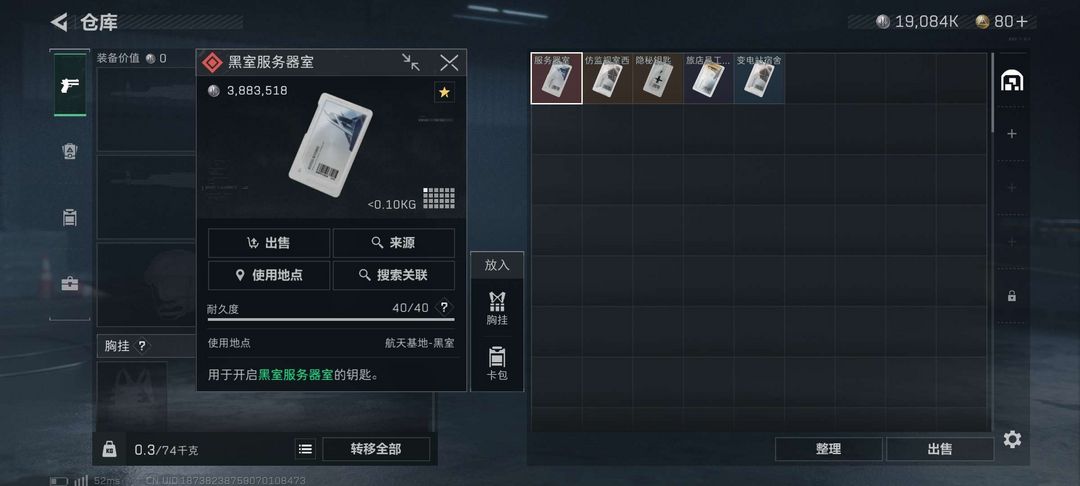Viewport: 1080px width, 486px height.
Task: Click the 转移全部 transfer all button
Action: (x=375, y=449)
